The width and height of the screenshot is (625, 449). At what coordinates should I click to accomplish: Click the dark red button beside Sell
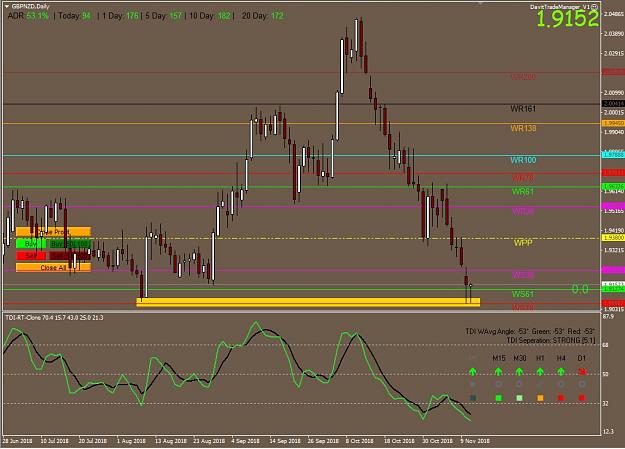70,256
